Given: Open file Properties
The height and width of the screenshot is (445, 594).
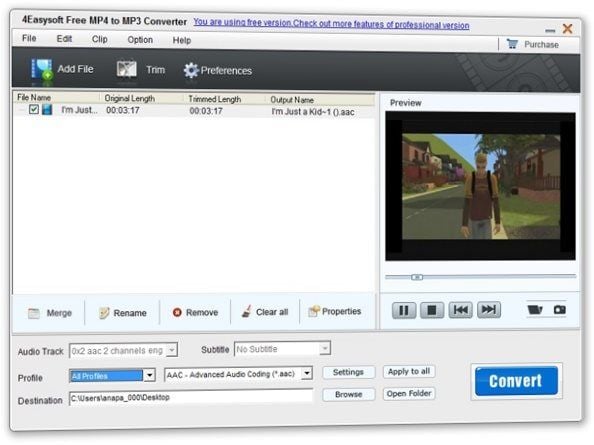Looking at the screenshot, I should click(x=335, y=311).
